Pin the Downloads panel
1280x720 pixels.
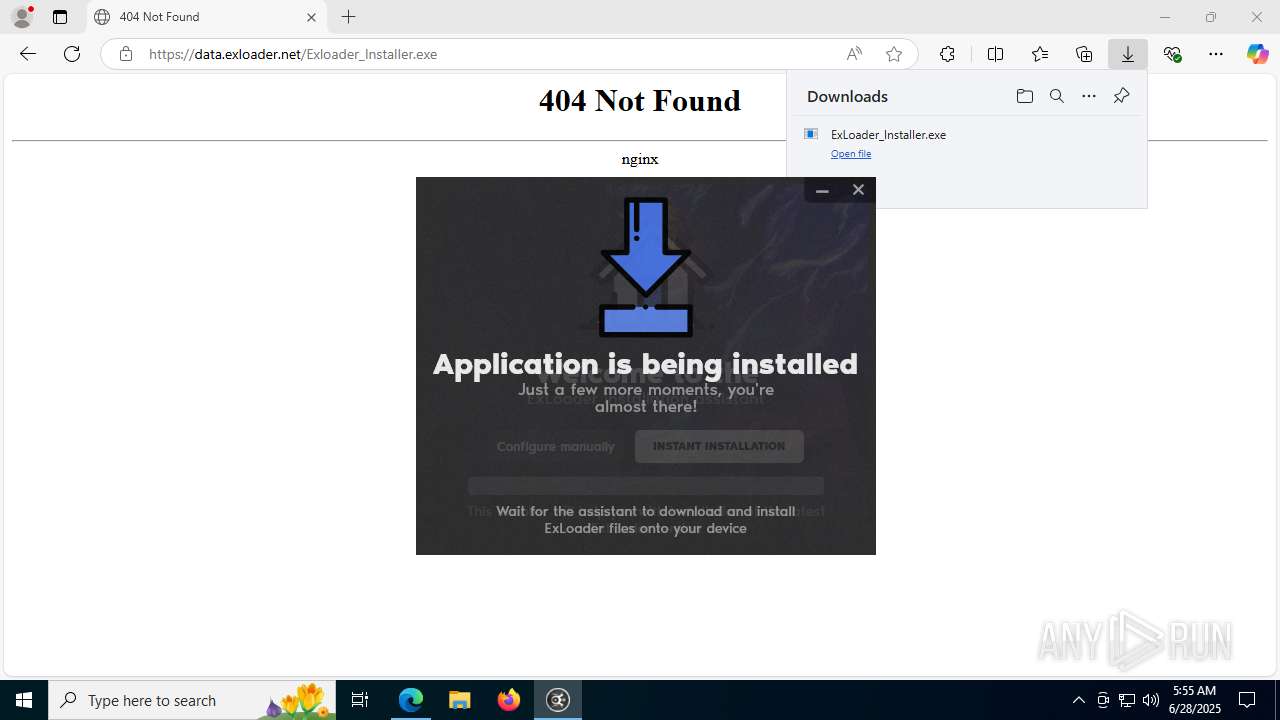click(x=1121, y=96)
